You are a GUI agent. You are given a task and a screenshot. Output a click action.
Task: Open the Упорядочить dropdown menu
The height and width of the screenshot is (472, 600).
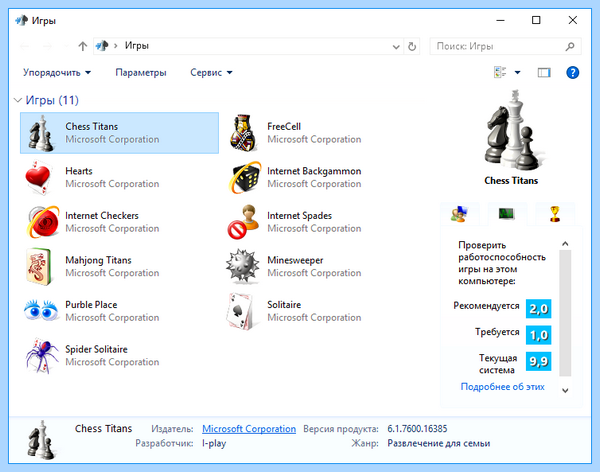tap(57, 72)
